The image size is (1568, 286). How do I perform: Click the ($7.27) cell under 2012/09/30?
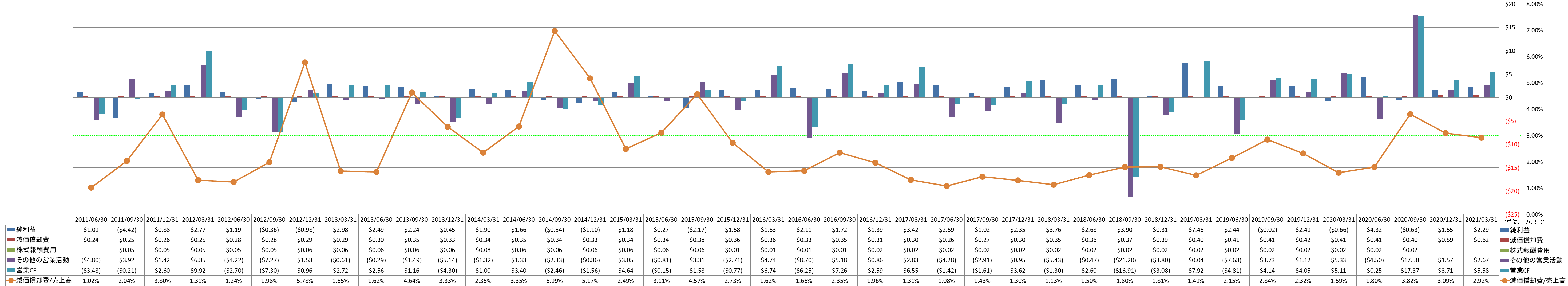pyautogui.click(x=269, y=260)
